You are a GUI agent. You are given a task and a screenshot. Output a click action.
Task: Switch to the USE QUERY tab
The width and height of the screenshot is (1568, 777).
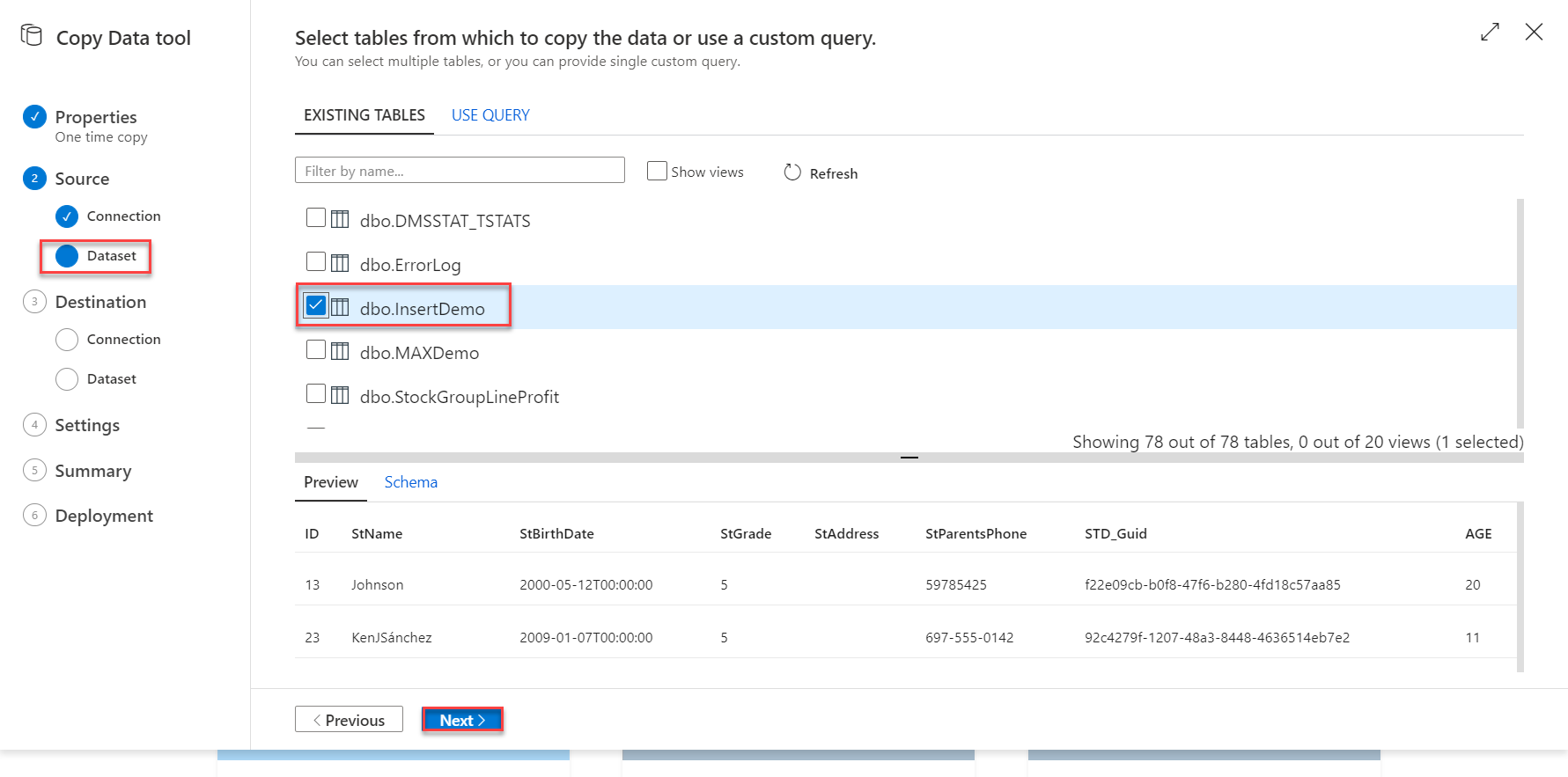[490, 115]
